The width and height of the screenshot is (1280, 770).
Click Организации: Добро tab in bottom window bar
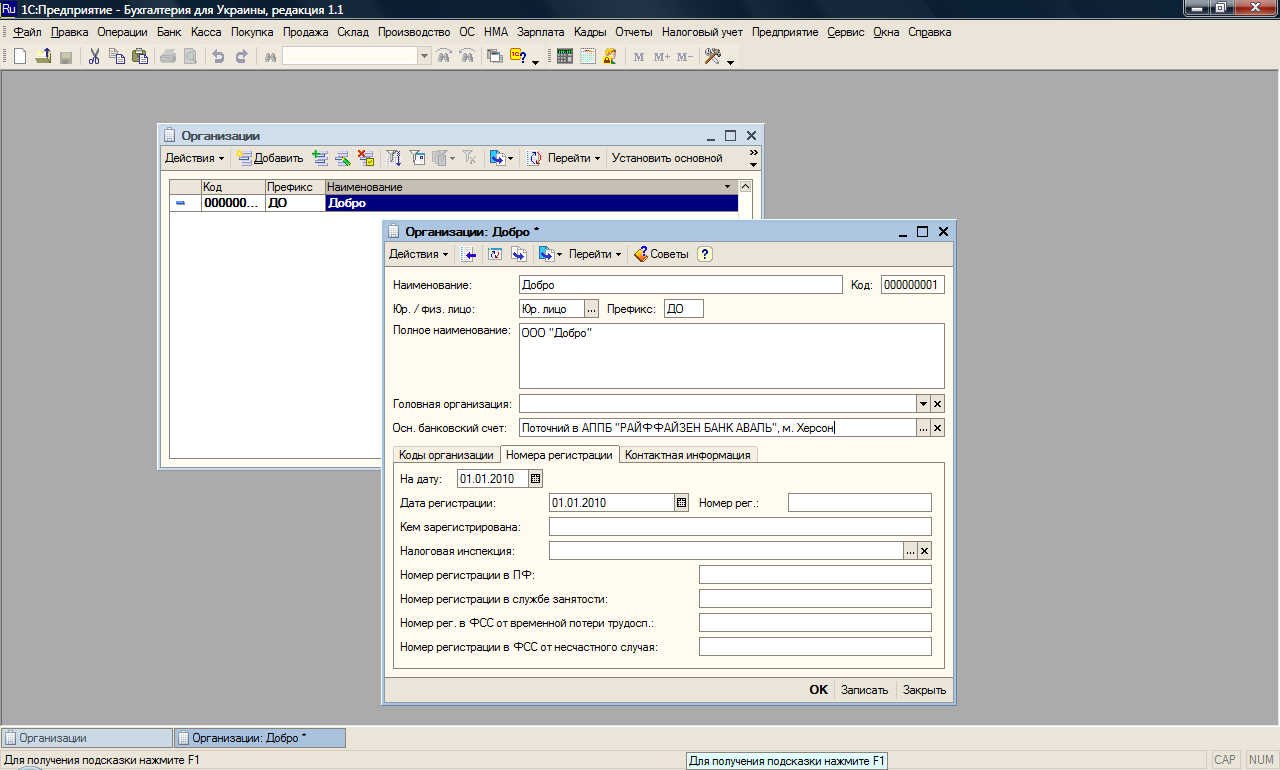click(x=260, y=738)
